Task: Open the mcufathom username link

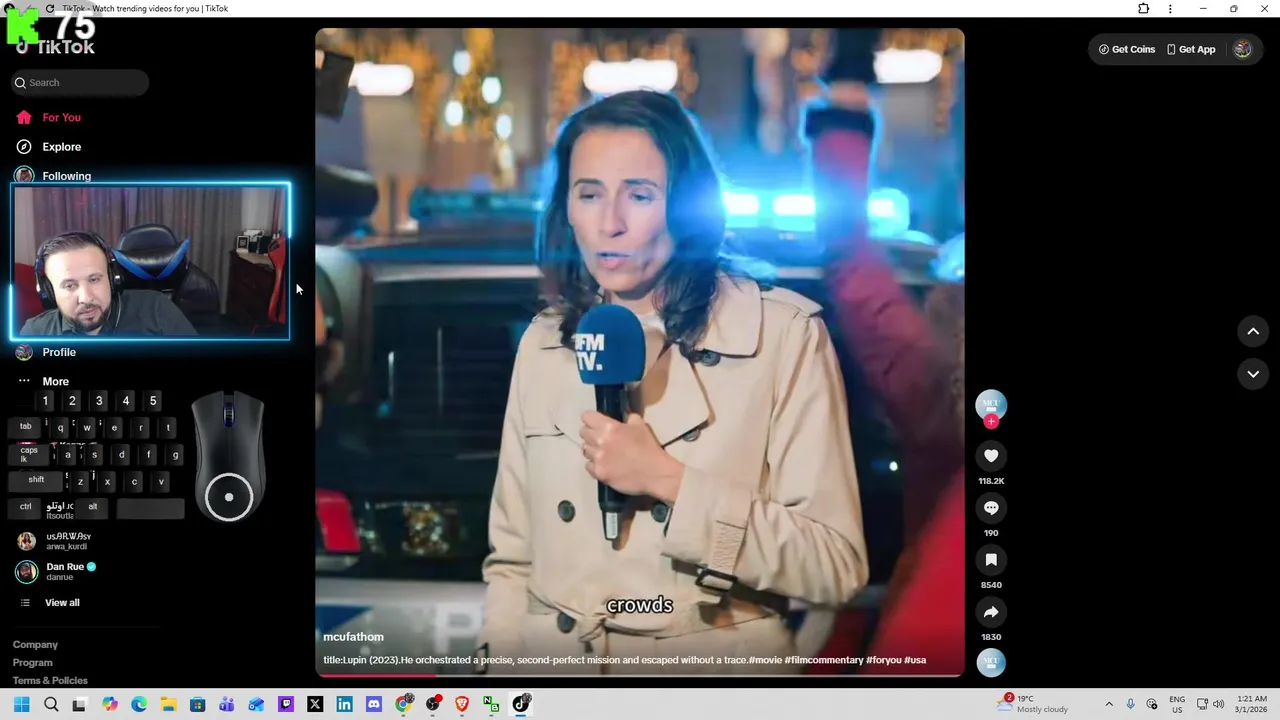Action: click(353, 637)
